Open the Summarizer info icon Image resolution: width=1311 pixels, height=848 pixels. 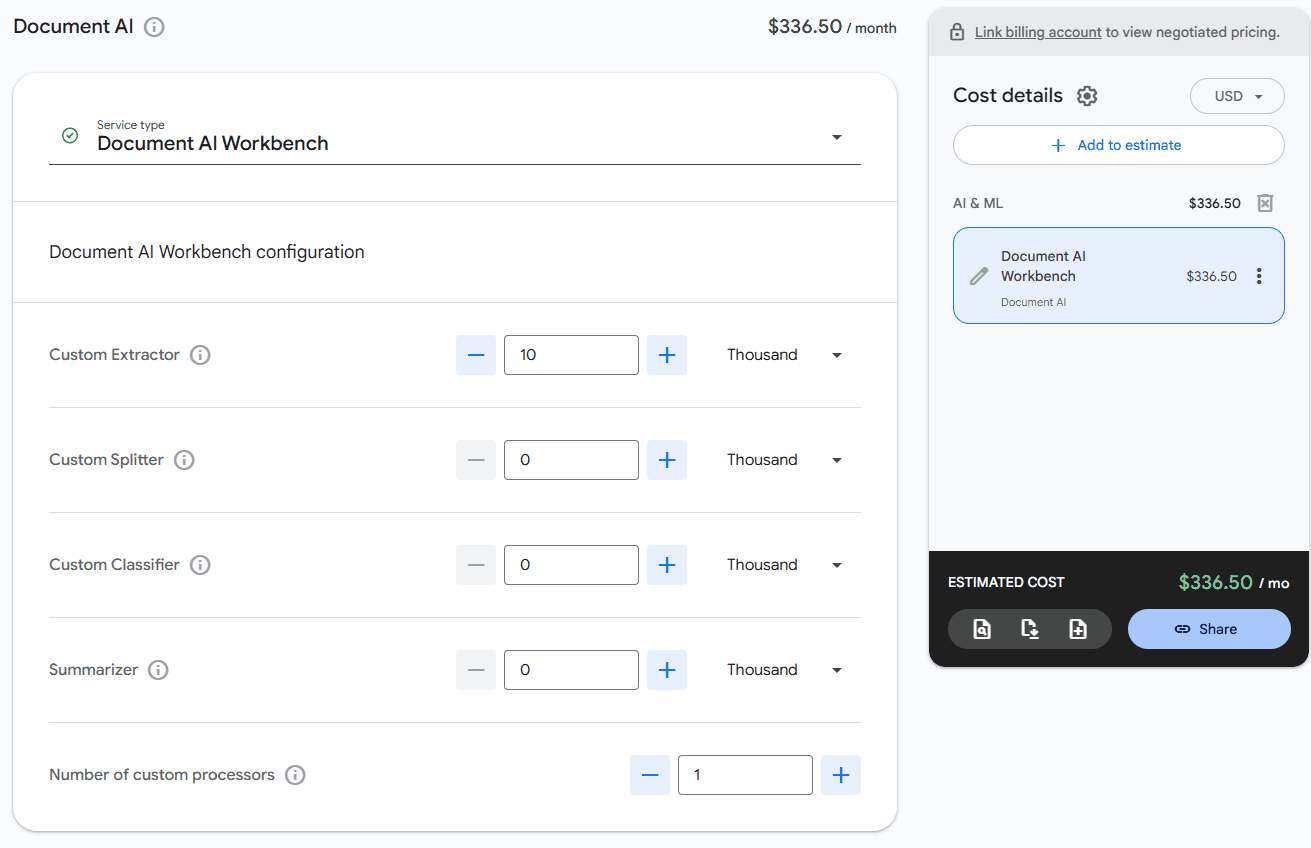tap(158, 670)
